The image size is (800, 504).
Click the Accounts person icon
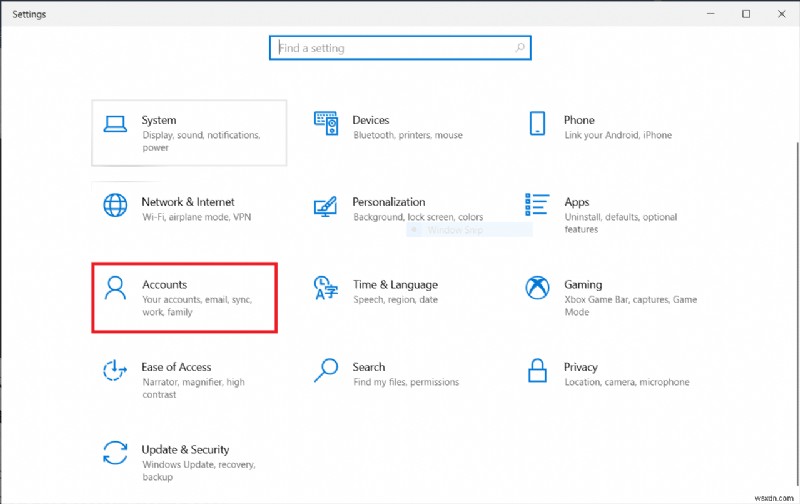116,289
